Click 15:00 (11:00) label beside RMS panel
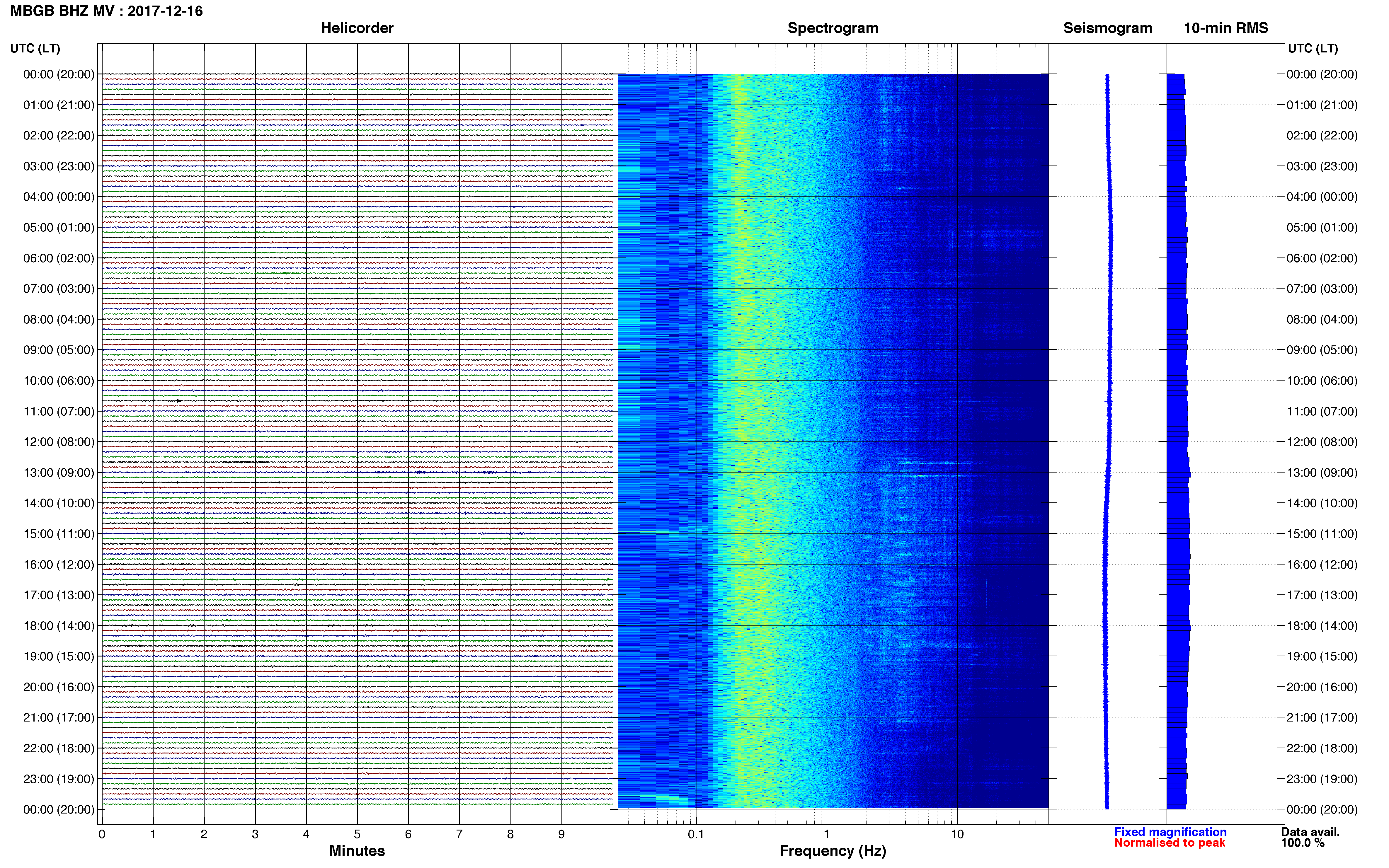 (x=1322, y=534)
